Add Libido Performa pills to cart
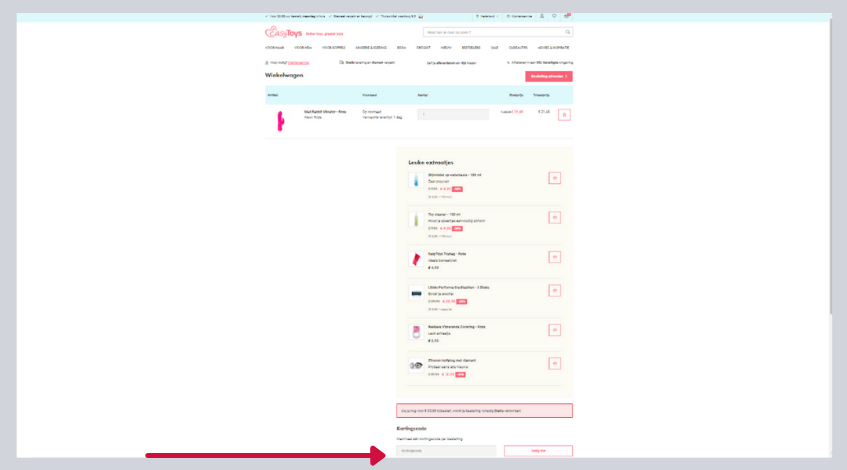The height and width of the screenshot is (470, 847). tap(555, 292)
